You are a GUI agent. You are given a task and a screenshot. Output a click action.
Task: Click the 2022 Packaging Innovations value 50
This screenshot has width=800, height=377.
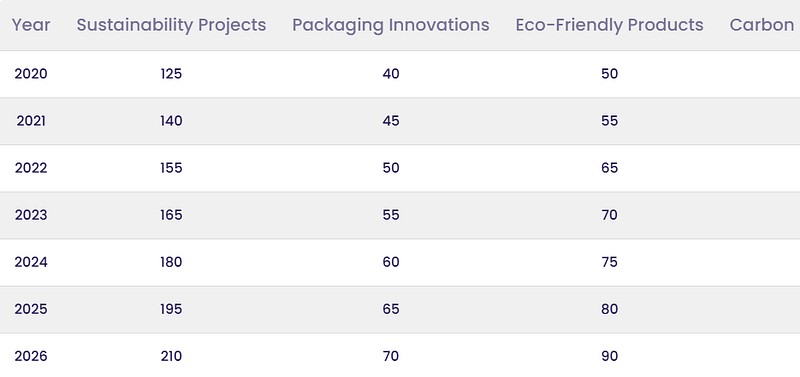tap(391, 168)
